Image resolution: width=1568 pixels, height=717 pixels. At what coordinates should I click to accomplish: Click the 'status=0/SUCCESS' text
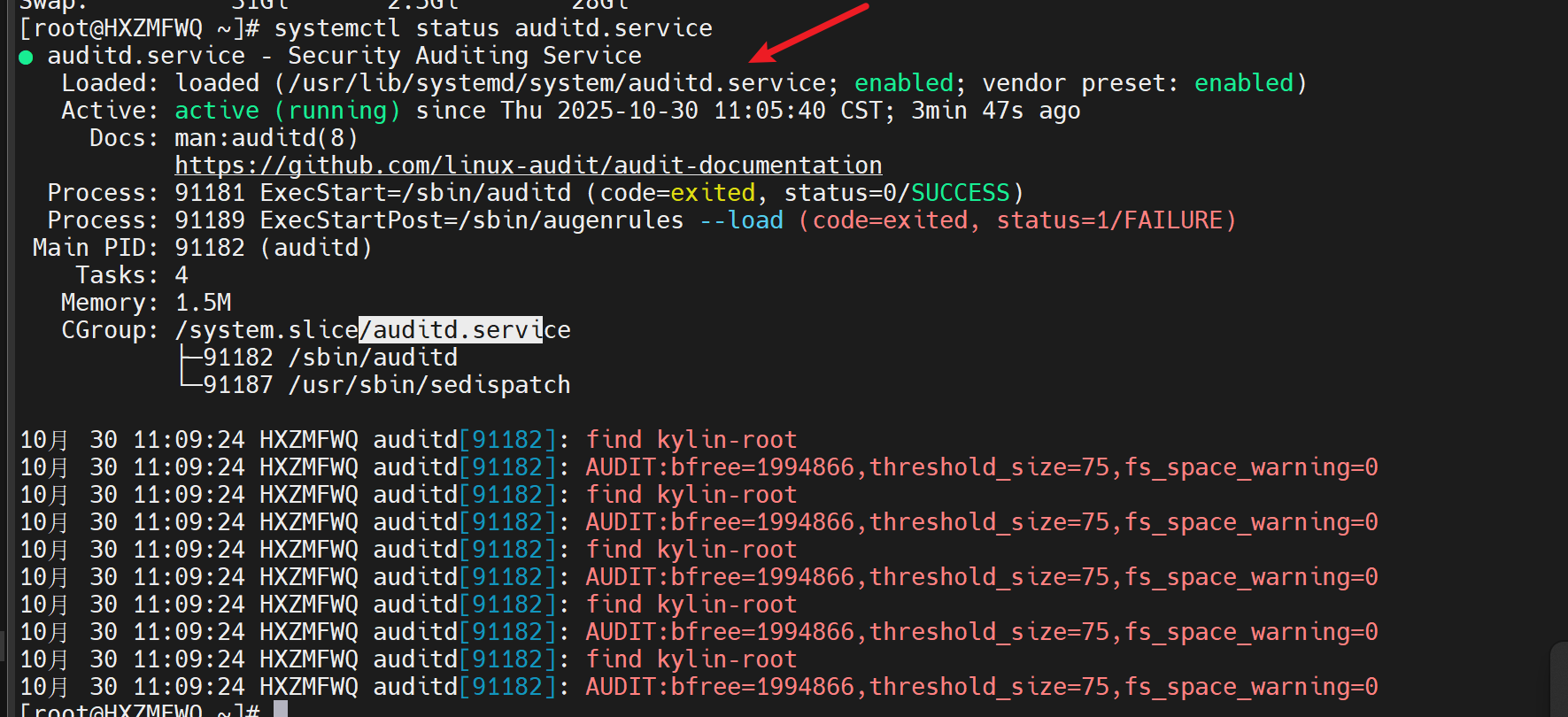[897, 193]
